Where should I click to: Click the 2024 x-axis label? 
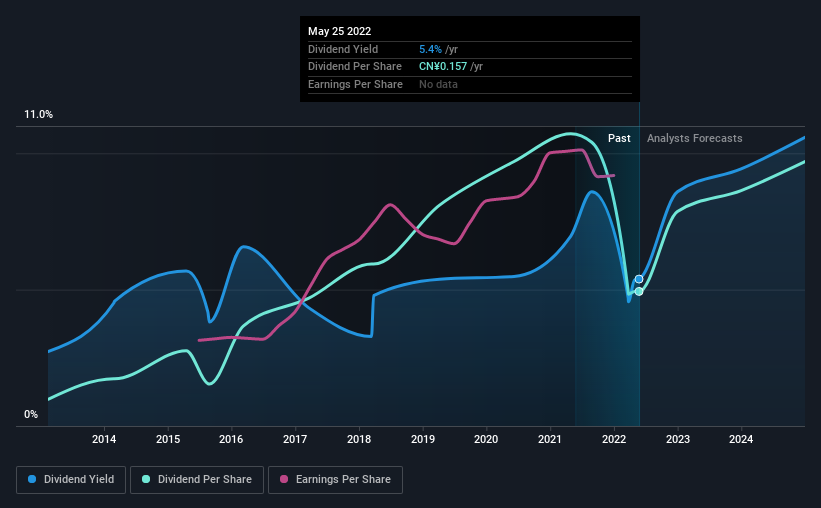pyautogui.click(x=741, y=439)
